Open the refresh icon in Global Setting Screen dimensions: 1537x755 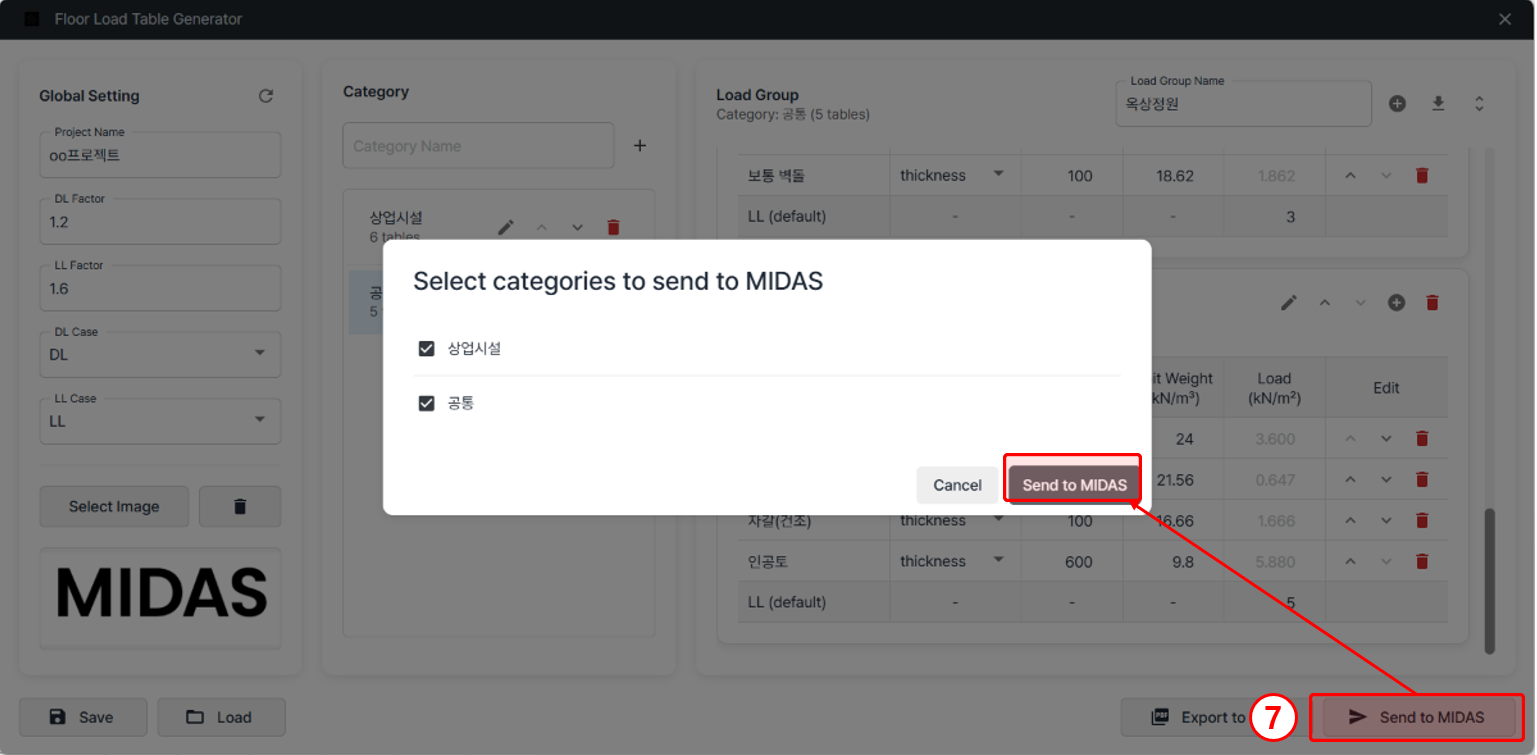(x=266, y=95)
